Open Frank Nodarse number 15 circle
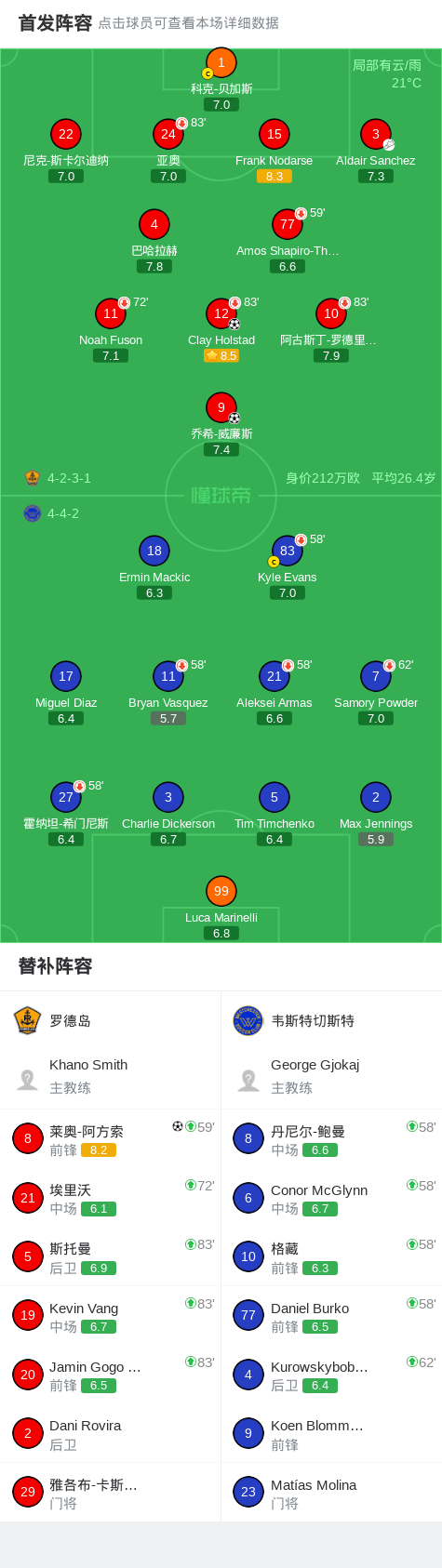 274,134
